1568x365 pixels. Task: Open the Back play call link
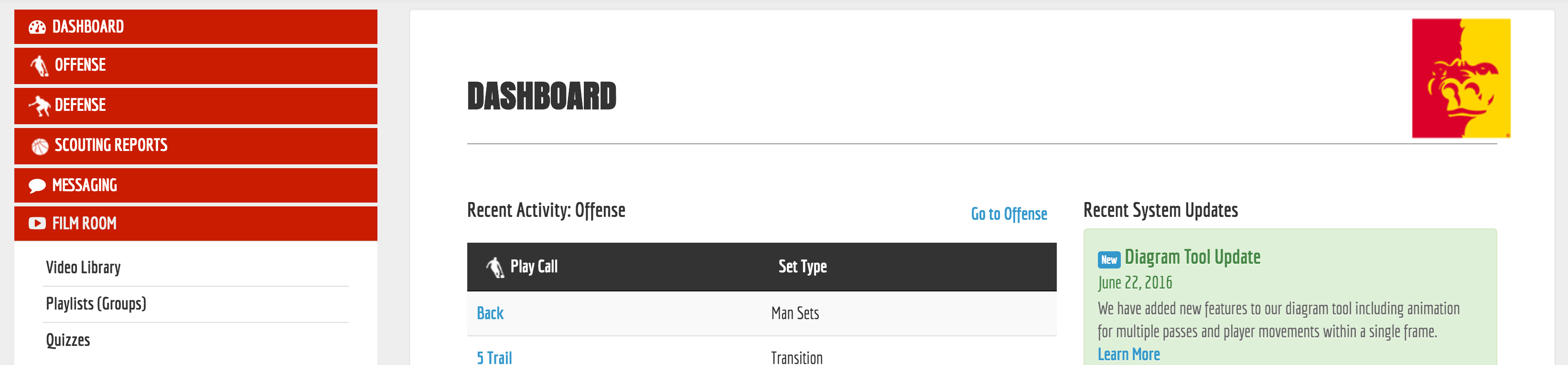490,313
